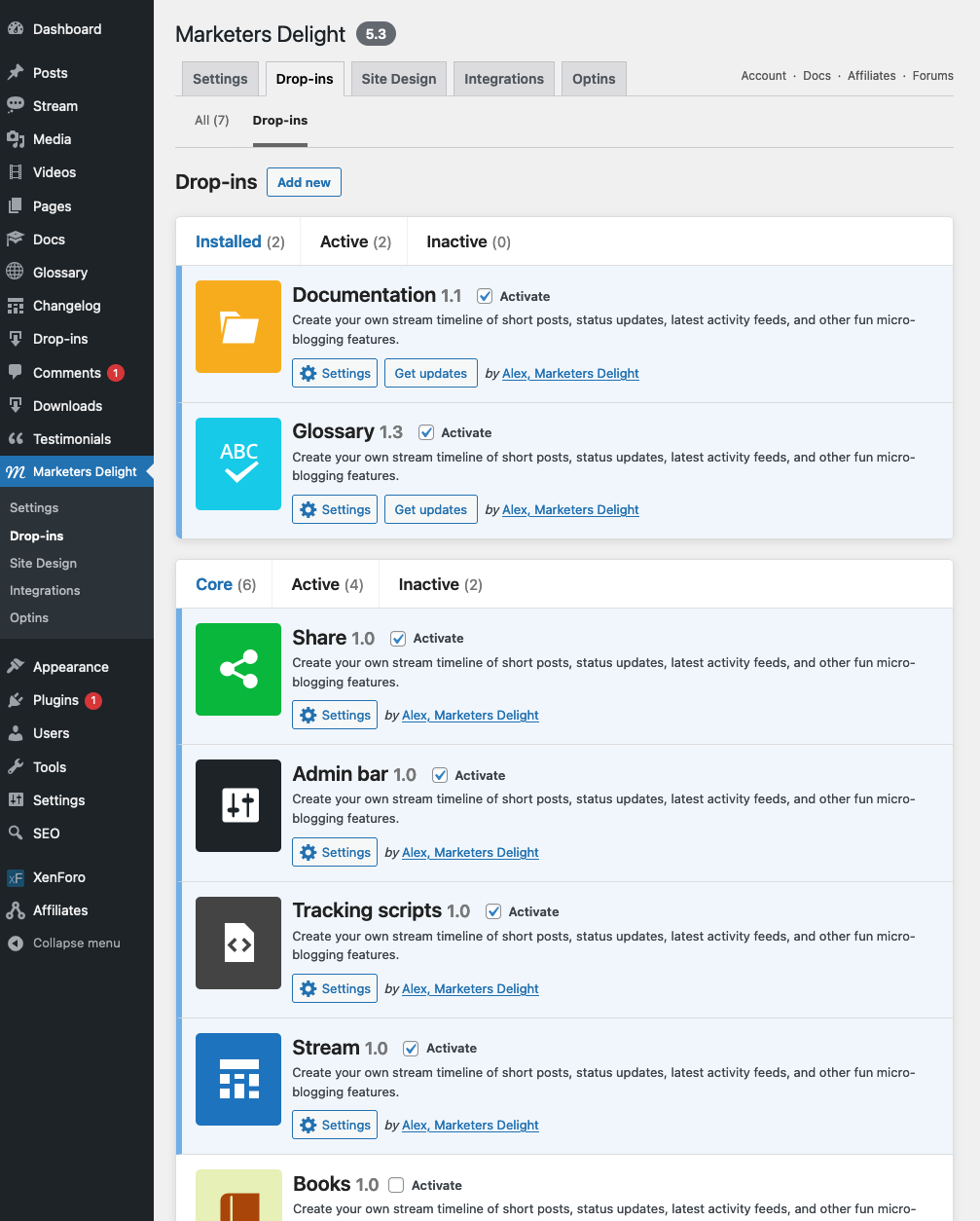
Task: Click the blue Stream table thumbnail
Action: click(x=238, y=1079)
